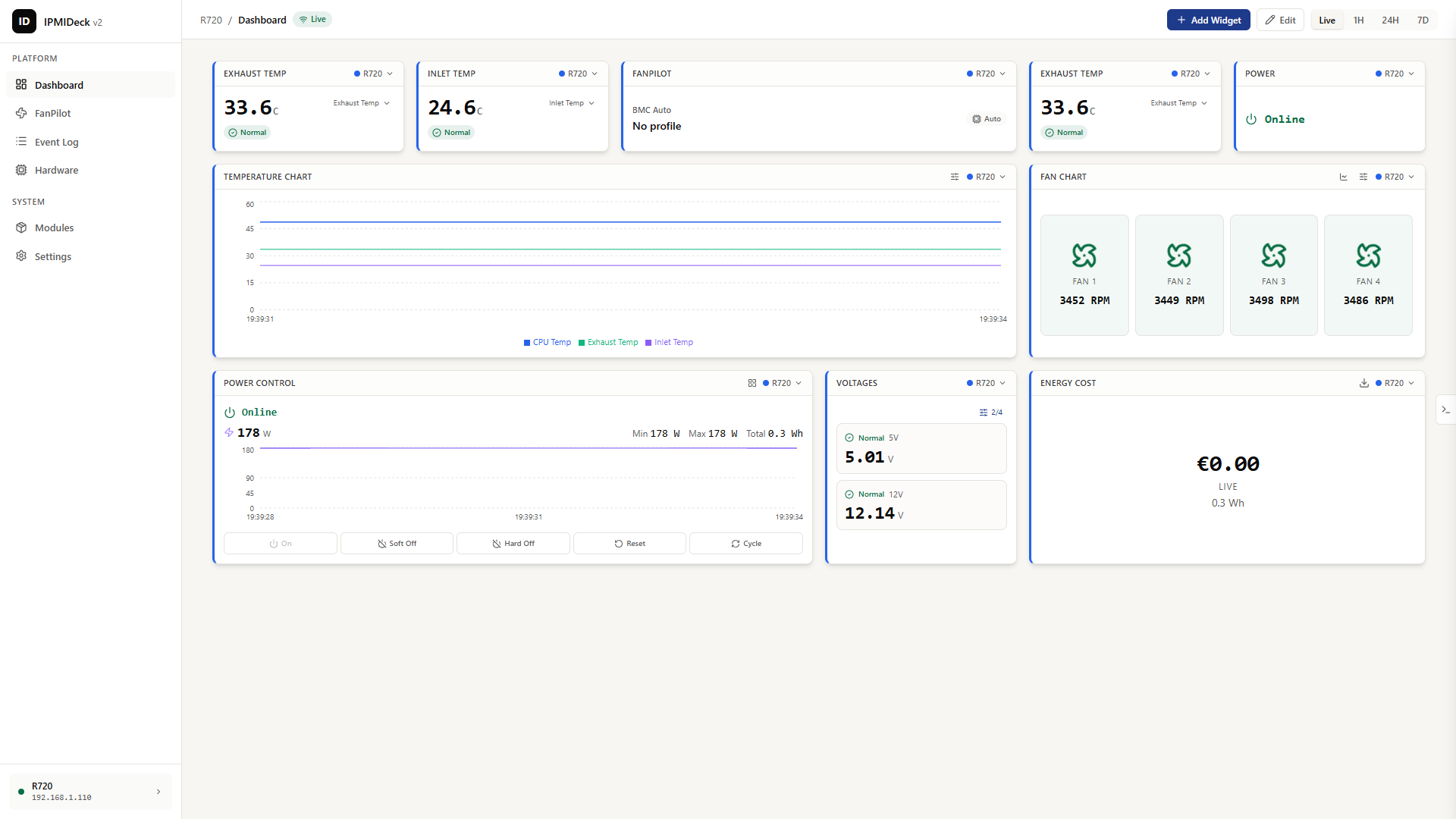Open the Dashboard sidebar item
Screen dimensions: 1456x819
[x=90, y=85]
